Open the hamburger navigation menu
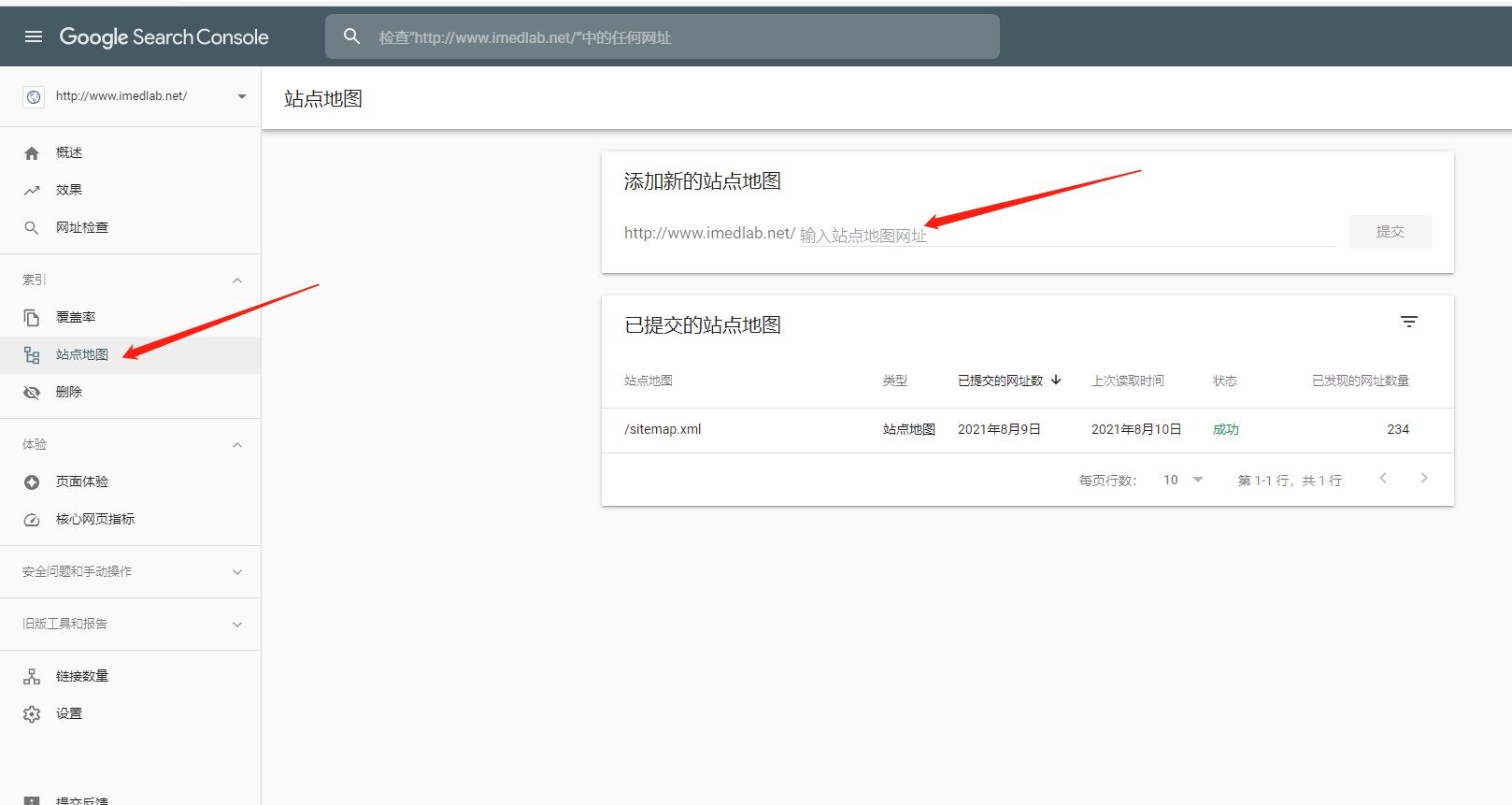This screenshot has width=1512, height=805. click(x=34, y=36)
